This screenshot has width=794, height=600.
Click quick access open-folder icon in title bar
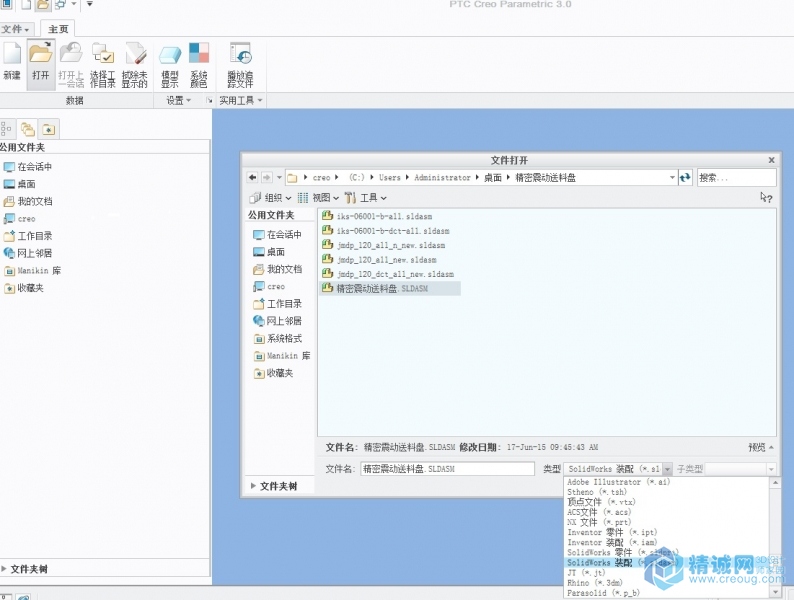coord(43,5)
